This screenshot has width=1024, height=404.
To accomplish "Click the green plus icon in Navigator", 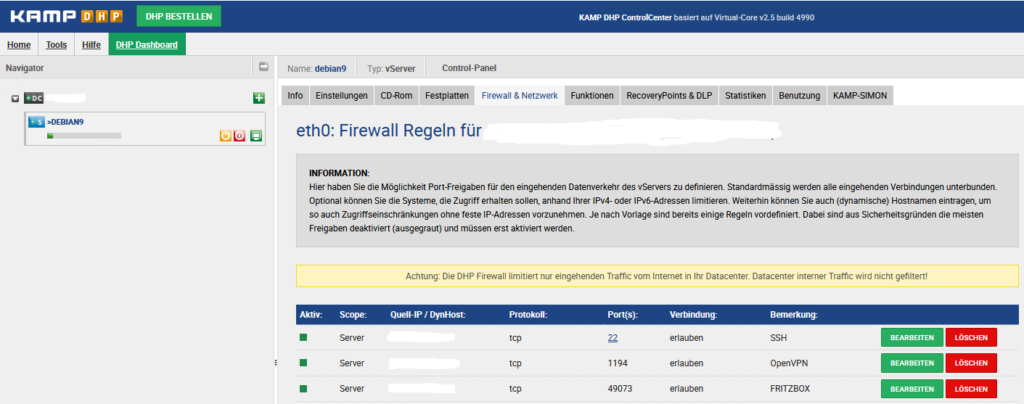I will pos(258,98).
